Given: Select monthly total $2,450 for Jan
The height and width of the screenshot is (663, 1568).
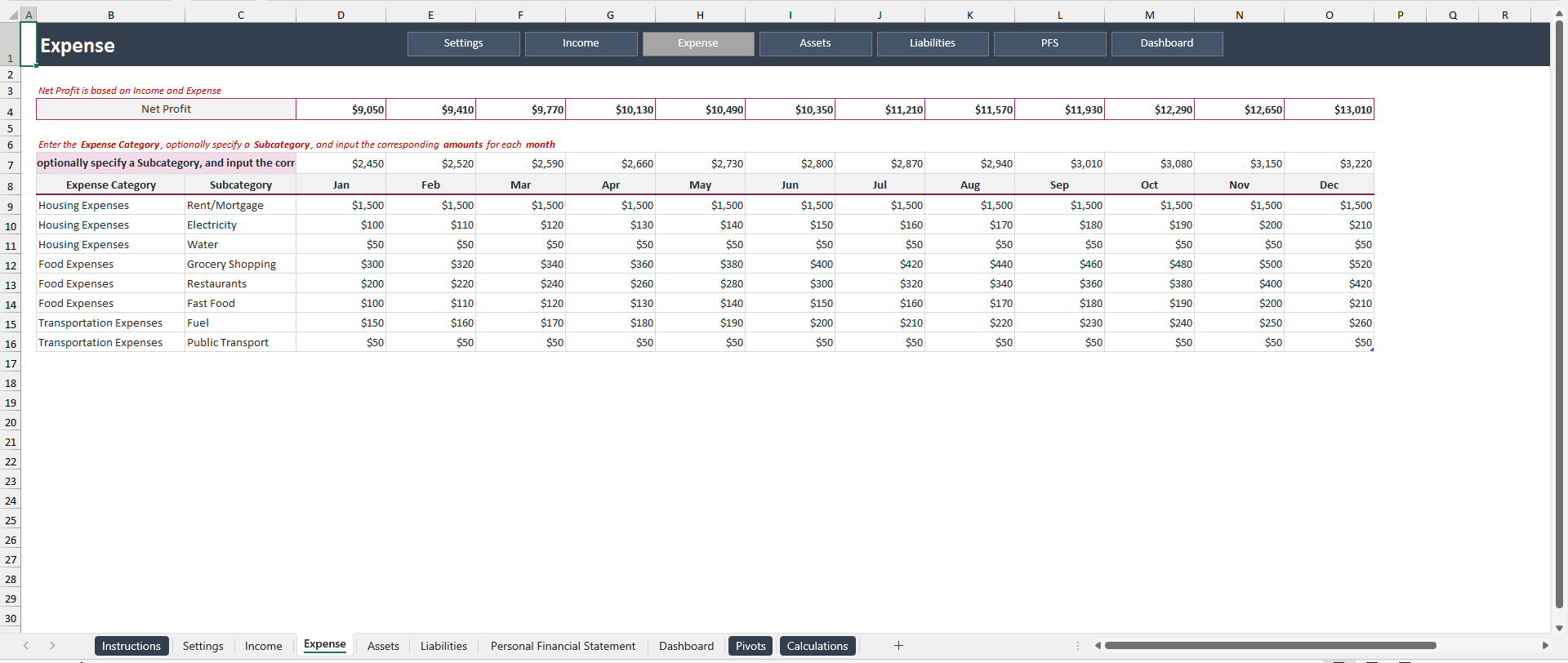Looking at the screenshot, I should pyautogui.click(x=341, y=163).
